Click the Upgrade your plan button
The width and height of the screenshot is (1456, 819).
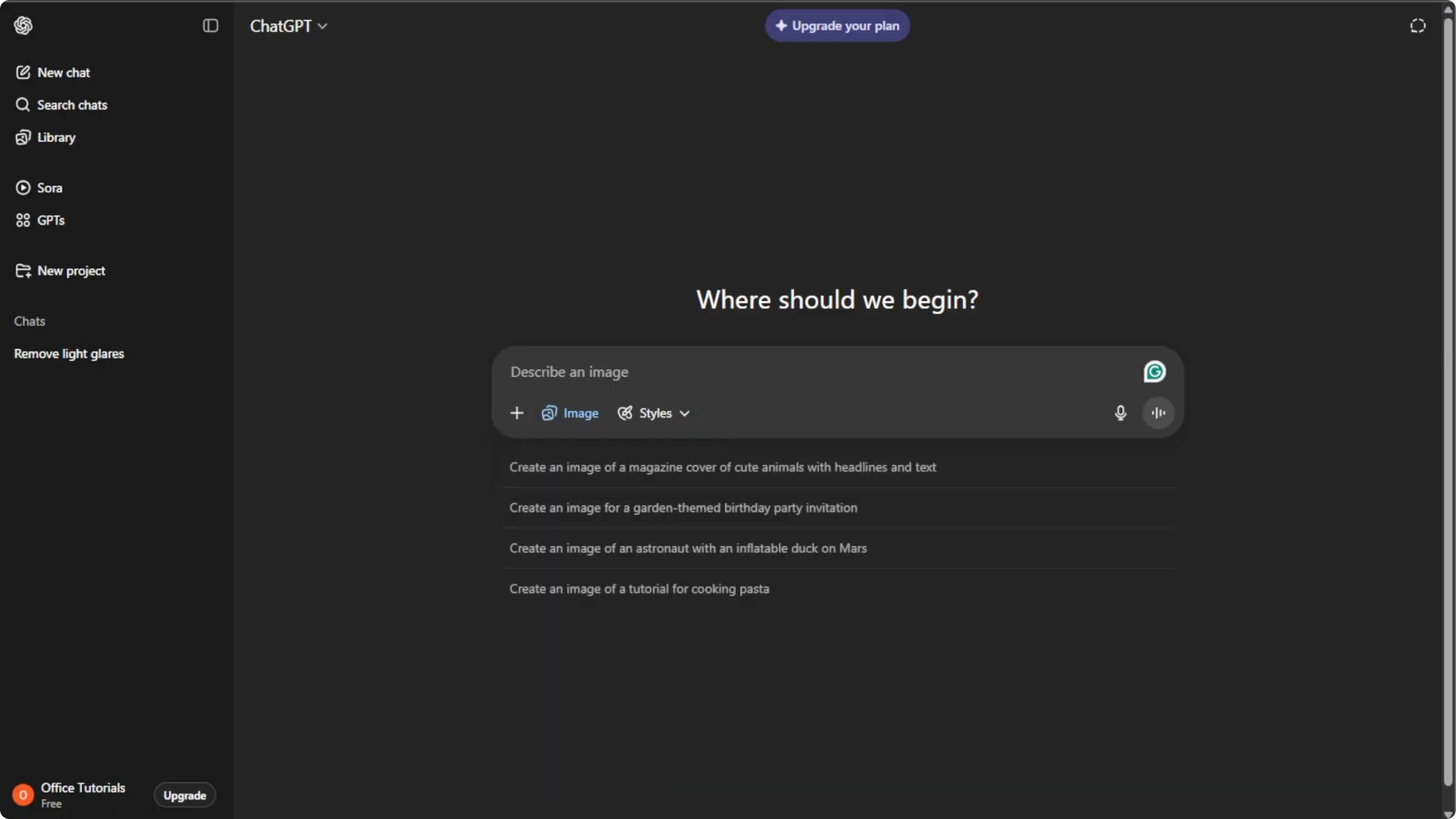(837, 25)
